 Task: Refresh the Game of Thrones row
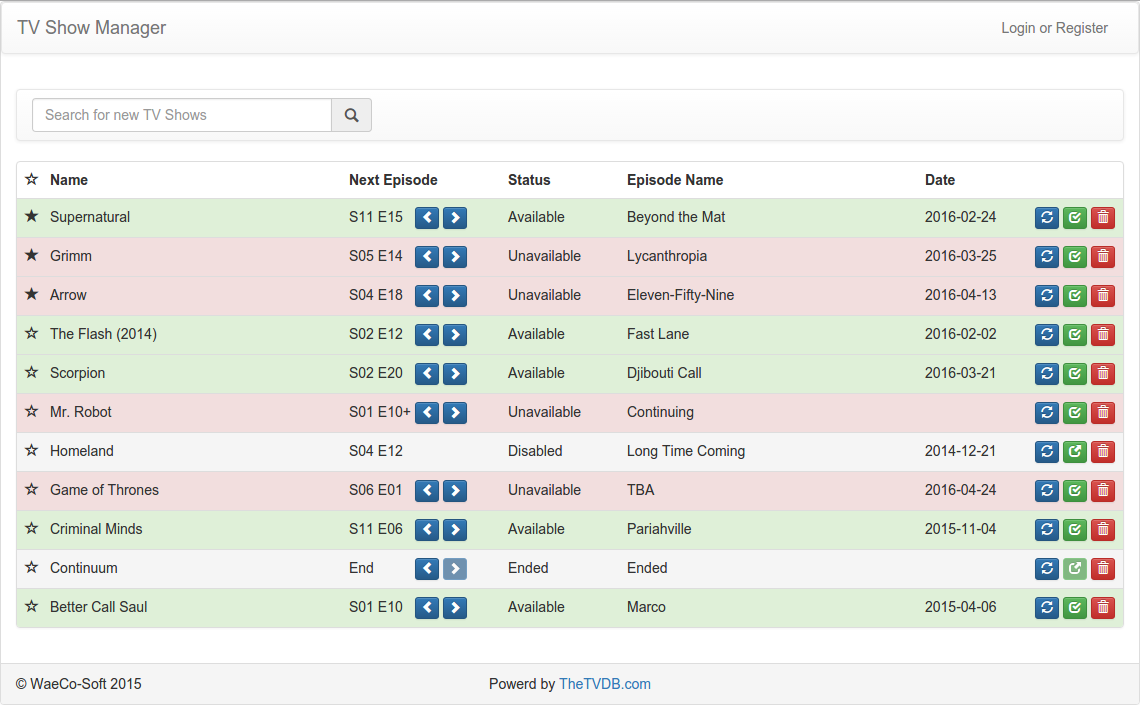pyautogui.click(x=1047, y=491)
